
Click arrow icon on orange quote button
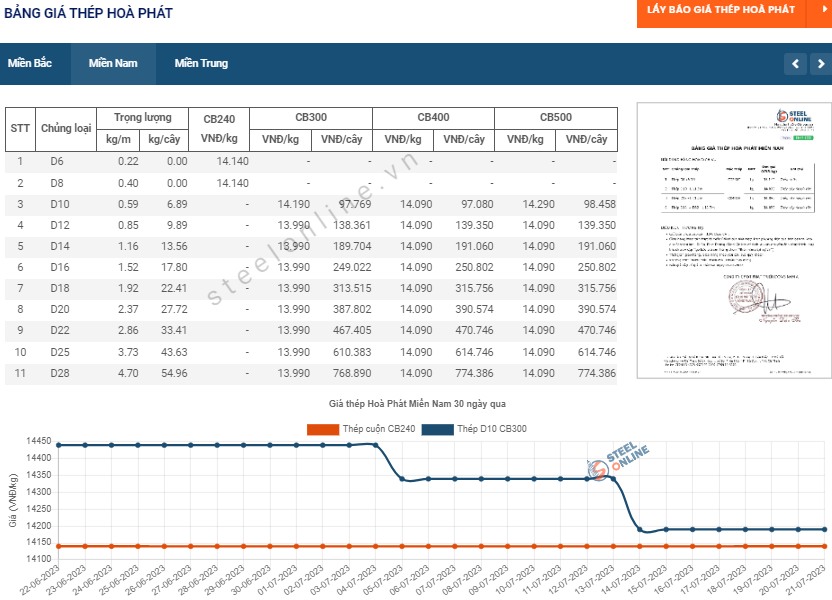pos(824,10)
